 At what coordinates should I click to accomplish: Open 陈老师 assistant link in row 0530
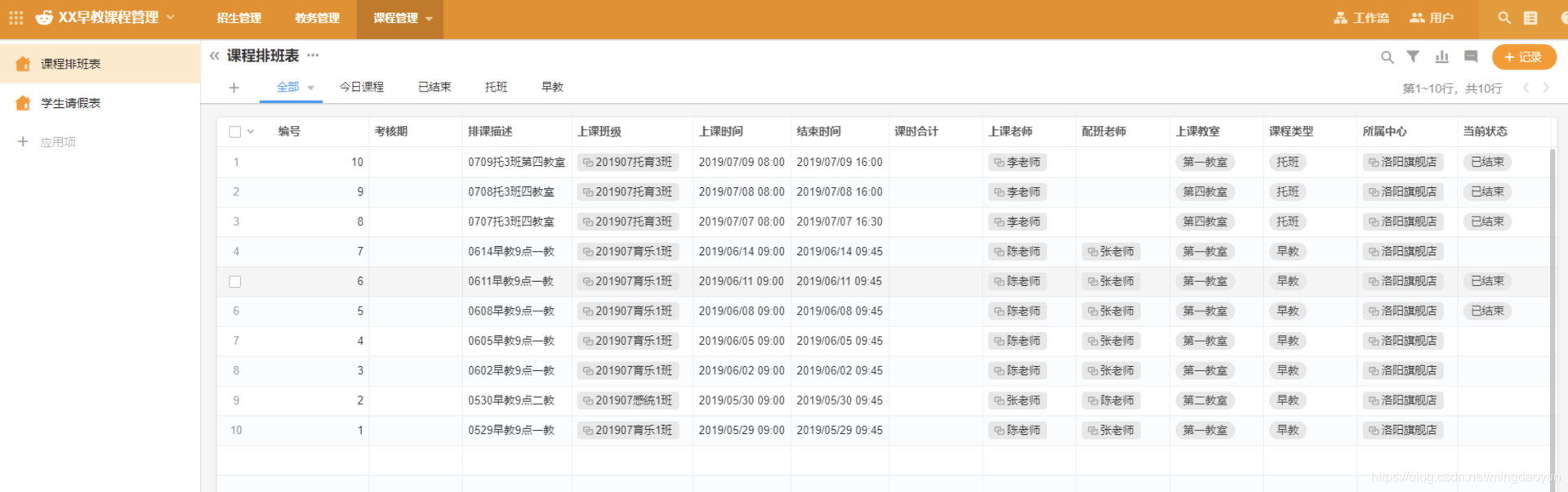(1111, 400)
